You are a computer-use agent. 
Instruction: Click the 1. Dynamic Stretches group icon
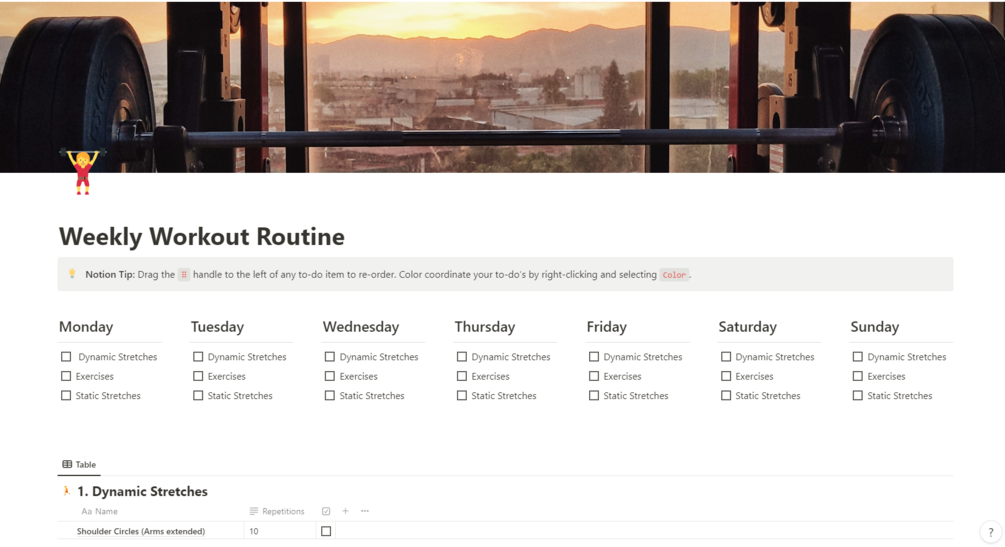[x=66, y=491]
